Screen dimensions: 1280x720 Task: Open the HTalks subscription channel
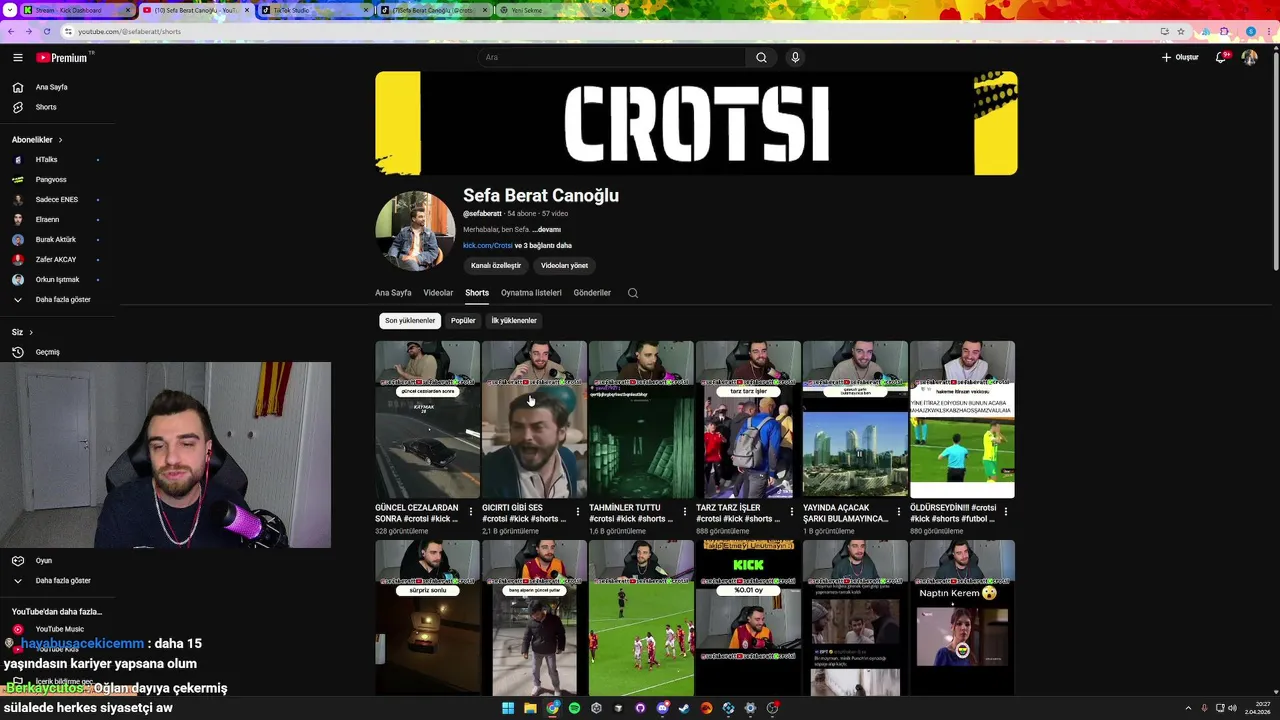(46, 160)
